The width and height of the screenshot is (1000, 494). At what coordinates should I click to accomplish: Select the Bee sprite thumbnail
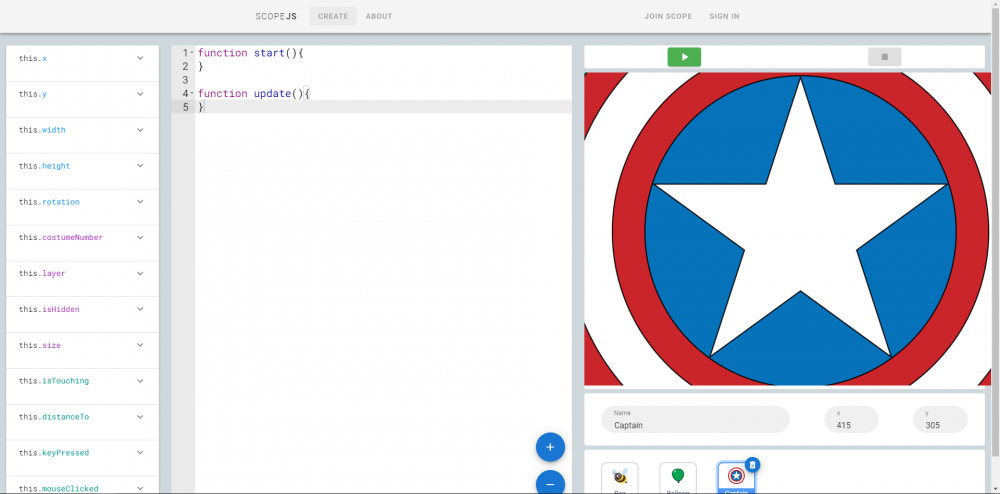point(619,477)
